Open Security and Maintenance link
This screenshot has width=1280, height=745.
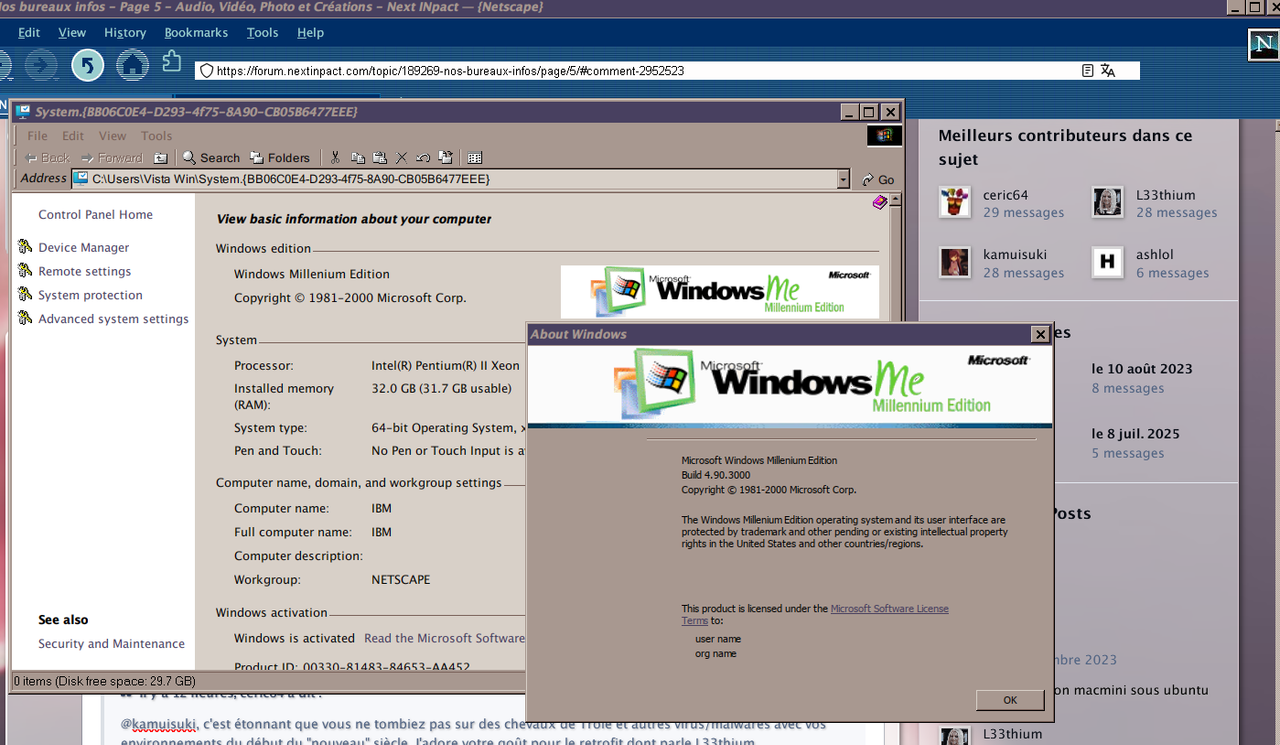[112, 644]
